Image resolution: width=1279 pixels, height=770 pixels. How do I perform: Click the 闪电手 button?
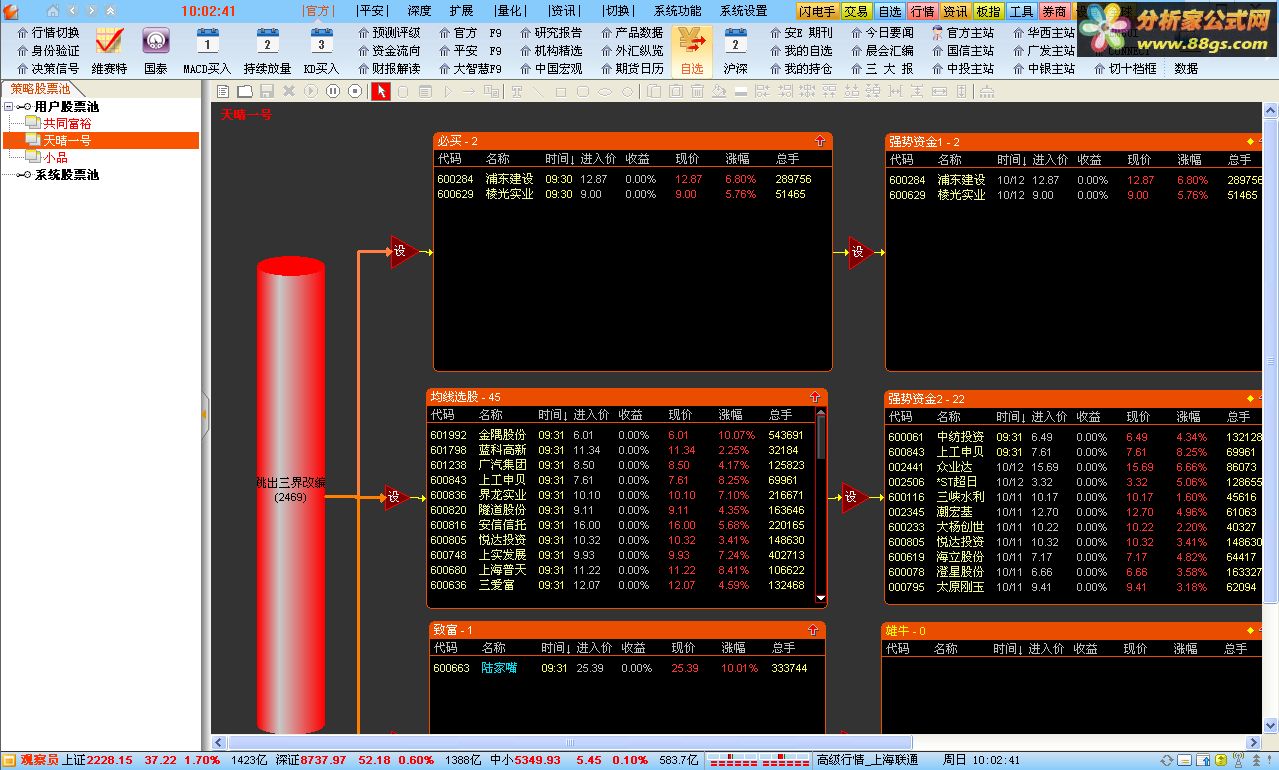[818, 12]
